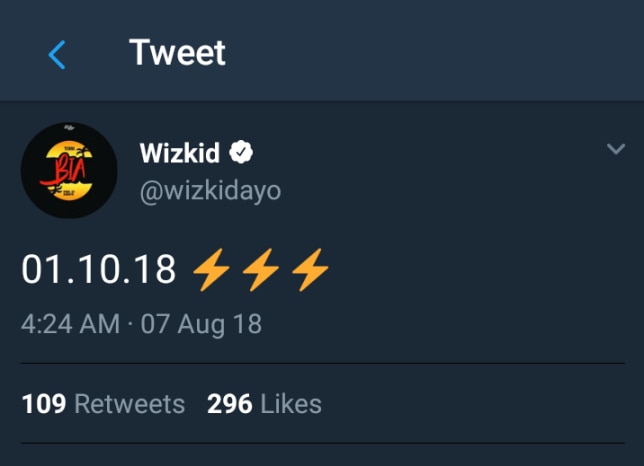Click the 07 Aug 18 date

coord(200,325)
